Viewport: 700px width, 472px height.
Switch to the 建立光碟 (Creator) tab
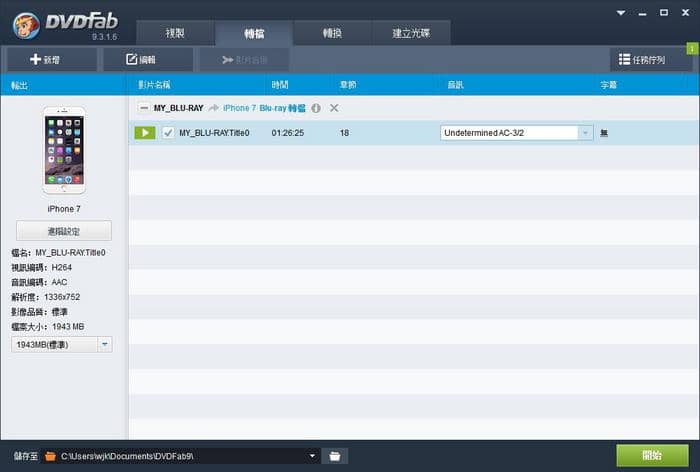coord(411,33)
